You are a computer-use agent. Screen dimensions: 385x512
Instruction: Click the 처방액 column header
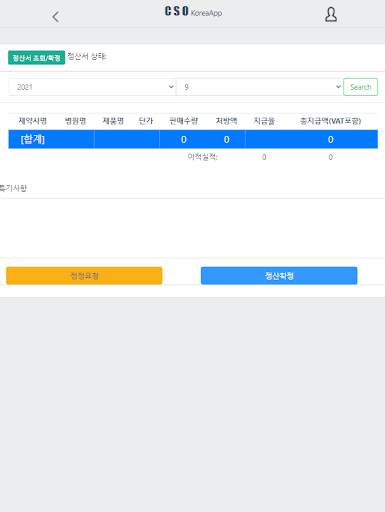pyautogui.click(x=226, y=121)
